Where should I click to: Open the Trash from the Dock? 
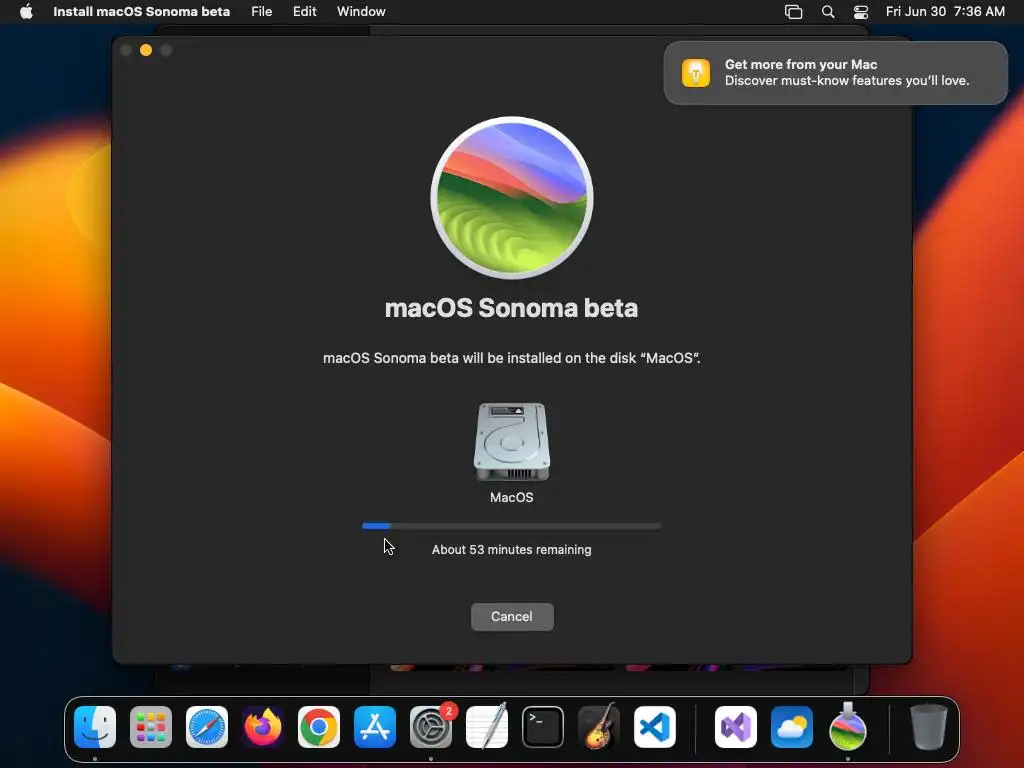click(929, 727)
